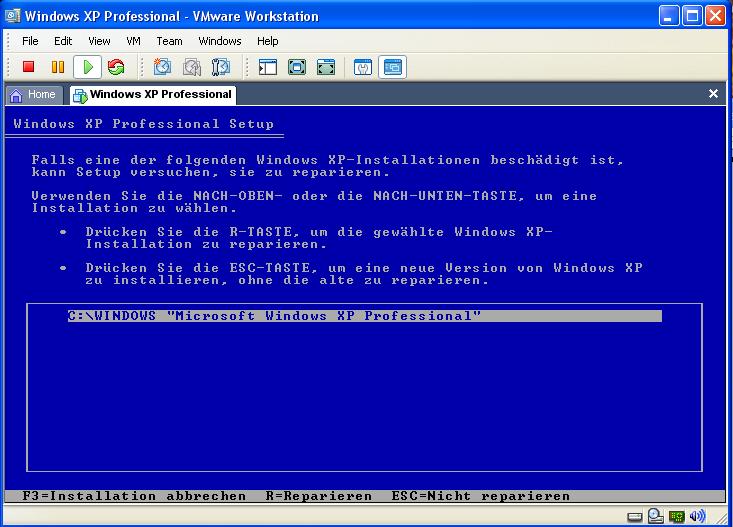Switch to the Home tab
Screen dimensions: 733x527
coord(34,95)
